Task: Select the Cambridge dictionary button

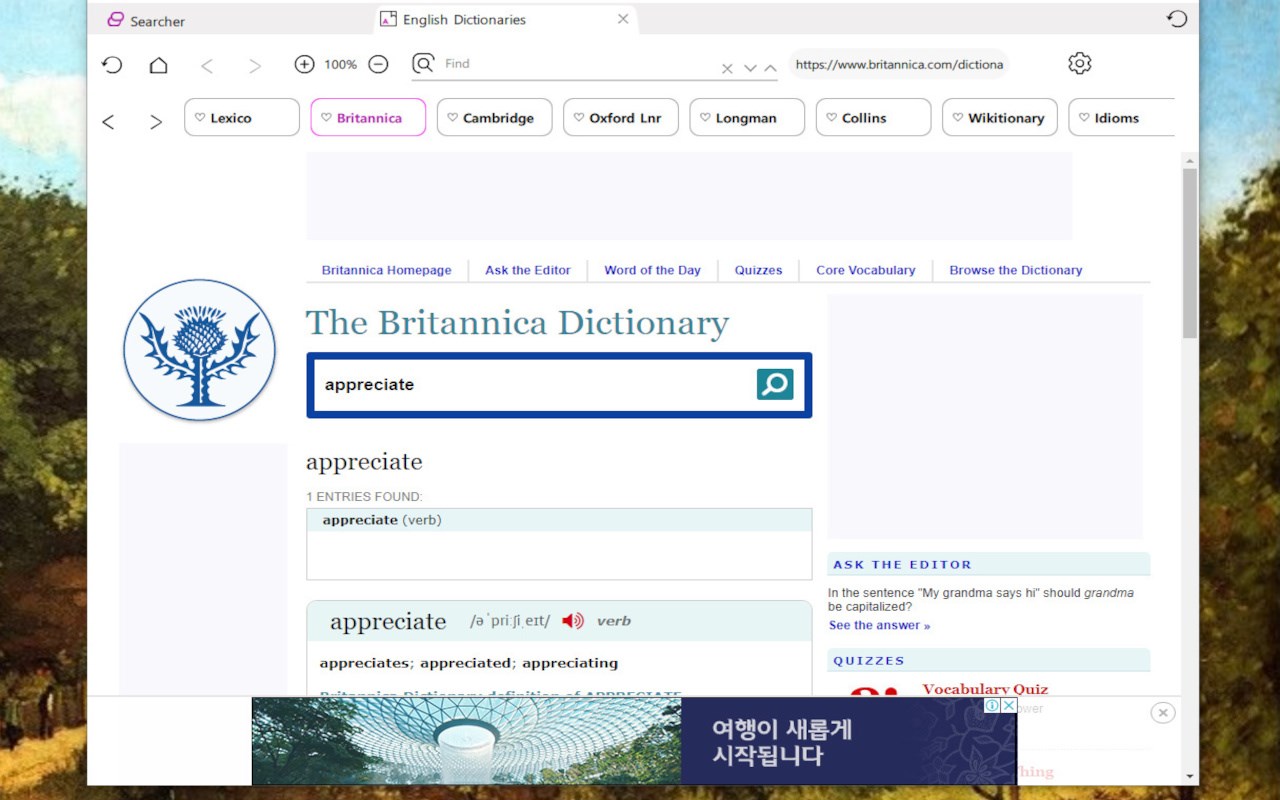Action: [494, 117]
